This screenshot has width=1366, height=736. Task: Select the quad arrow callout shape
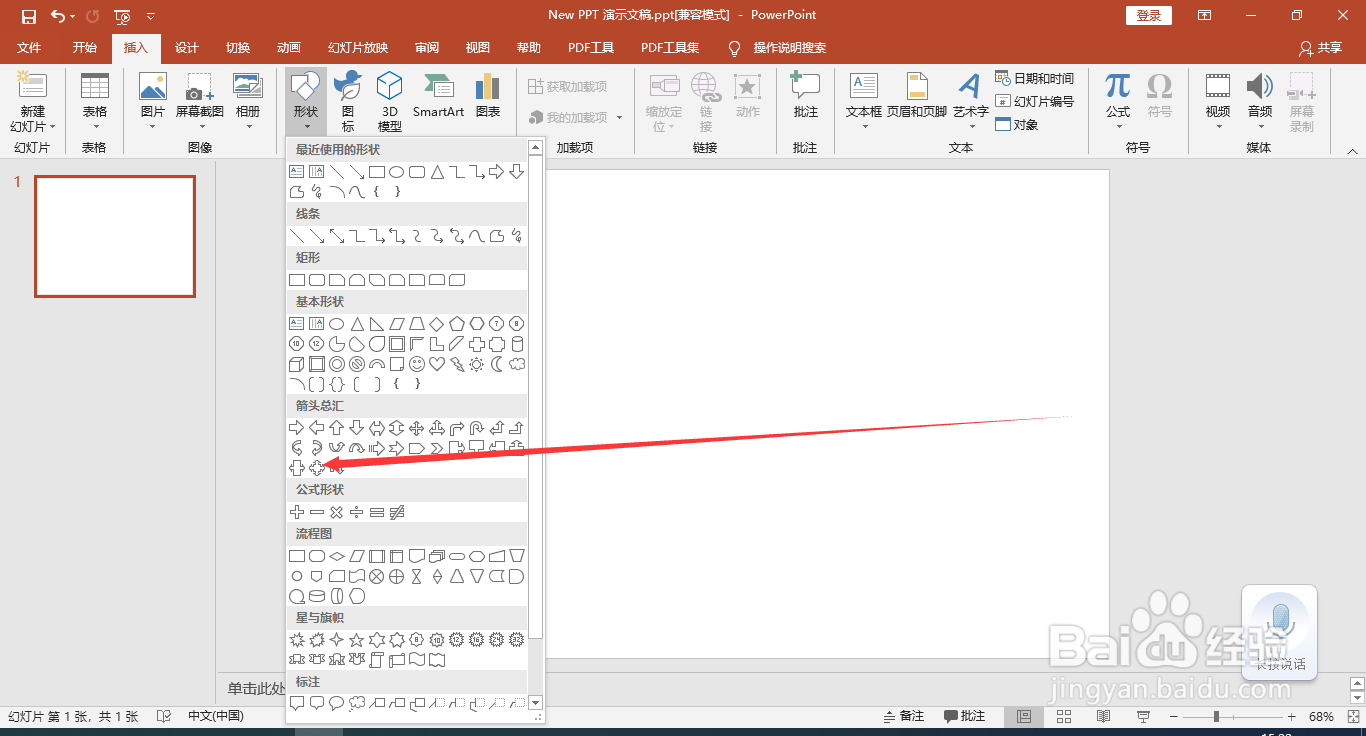pyautogui.click(x=317, y=468)
